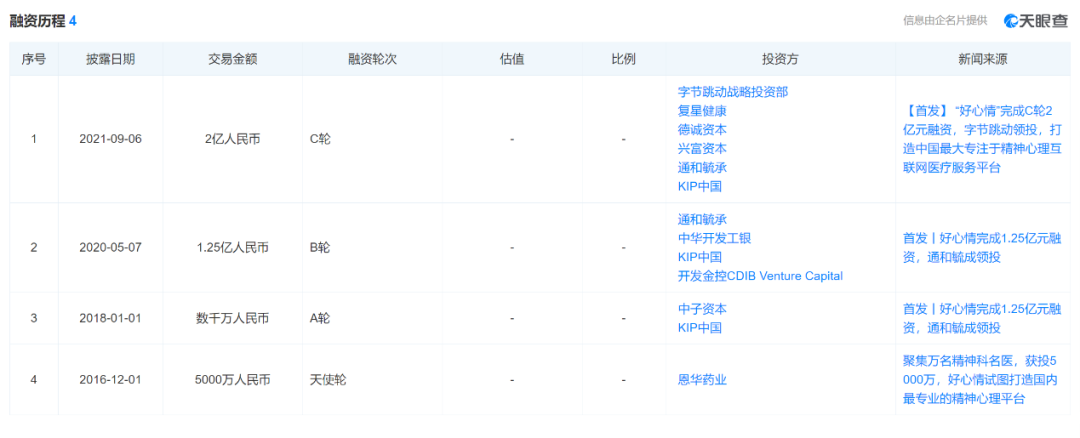The image size is (1080, 438).
Task: Click the 融资历程 section title
Action: [38, 21]
